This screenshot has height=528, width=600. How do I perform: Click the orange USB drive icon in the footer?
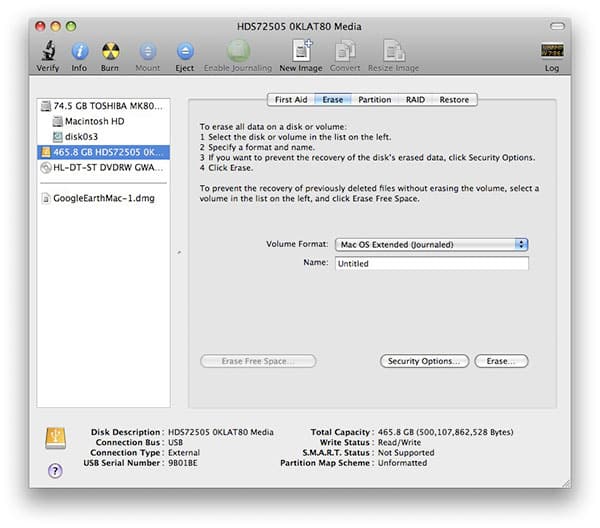point(55,438)
